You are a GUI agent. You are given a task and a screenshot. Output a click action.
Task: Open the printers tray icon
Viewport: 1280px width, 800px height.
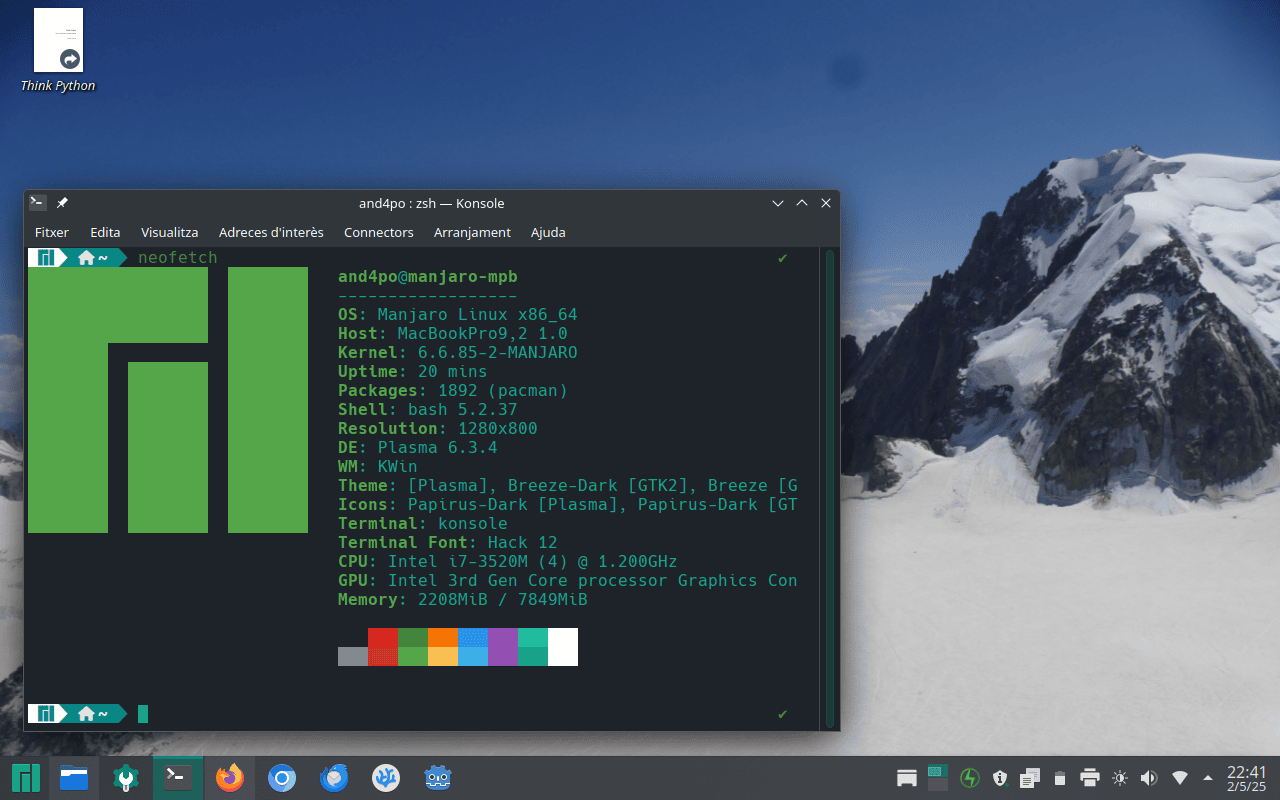[1090, 778]
